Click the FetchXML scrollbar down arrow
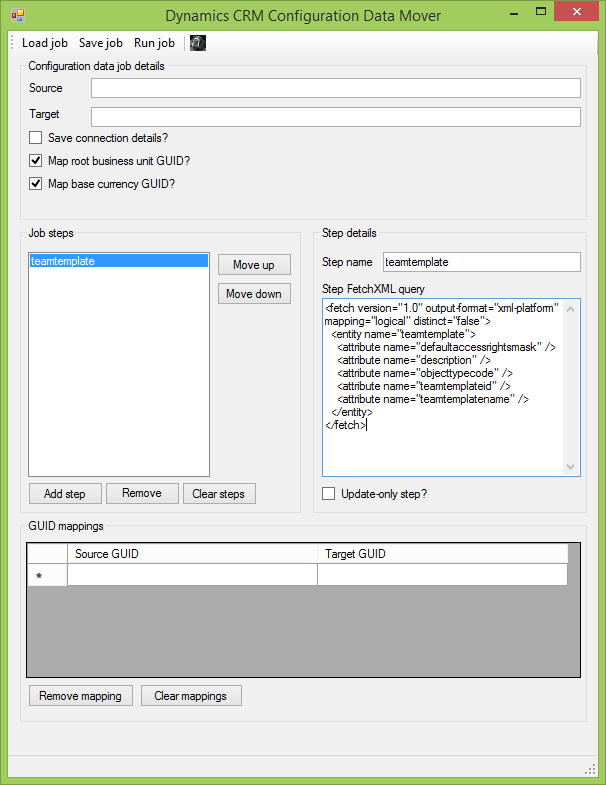This screenshot has width=606, height=785. coord(570,467)
